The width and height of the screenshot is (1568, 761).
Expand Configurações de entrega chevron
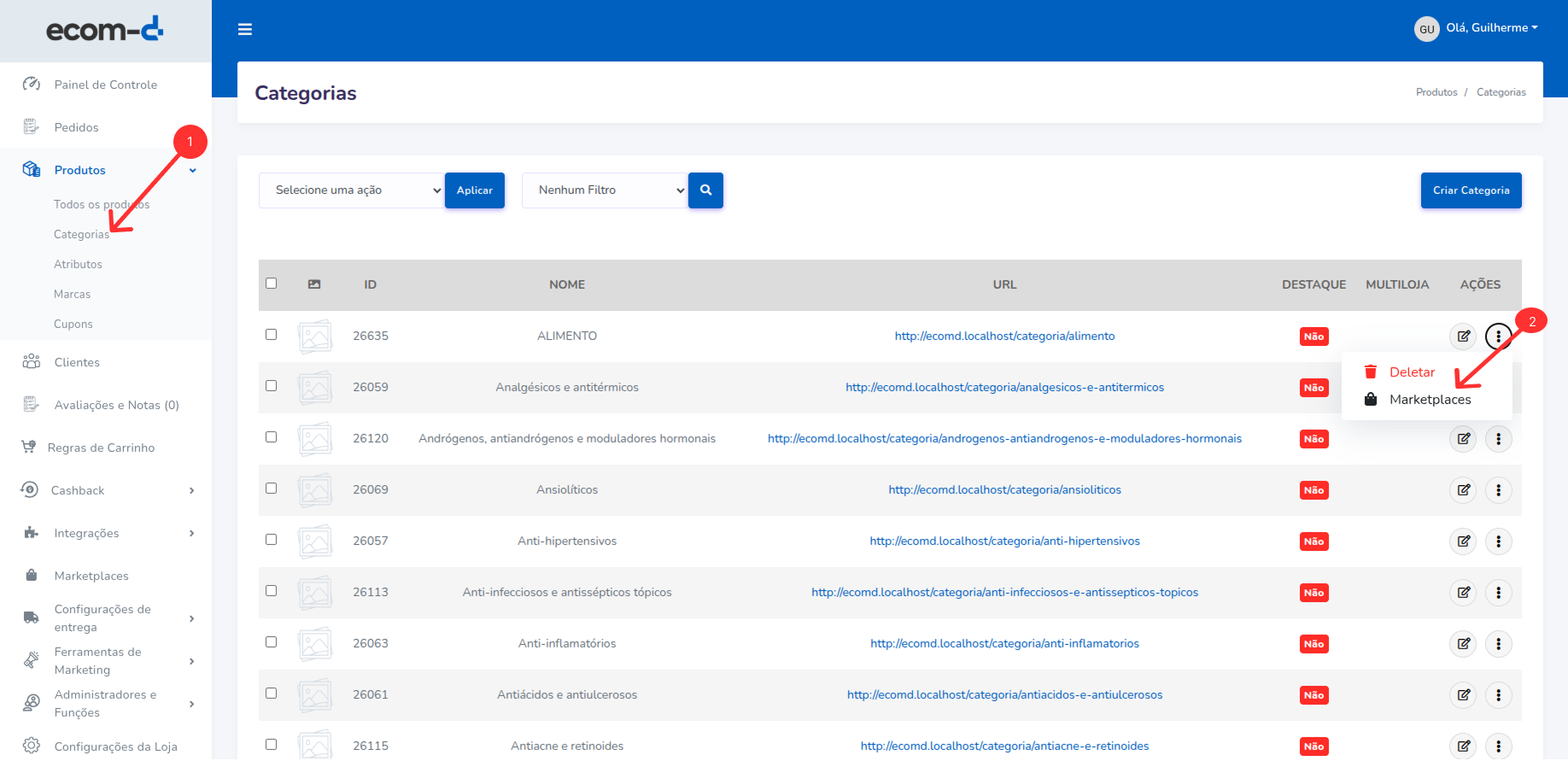point(192,618)
